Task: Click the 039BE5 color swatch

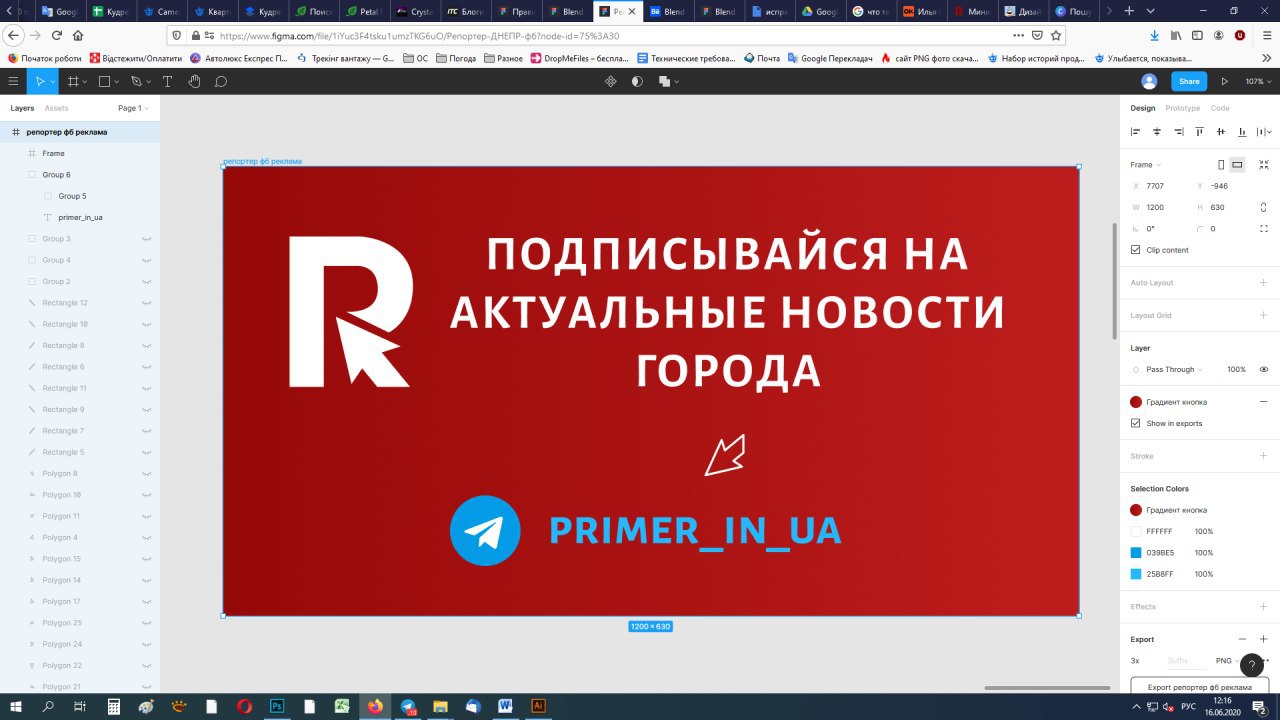Action: tap(1136, 553)
